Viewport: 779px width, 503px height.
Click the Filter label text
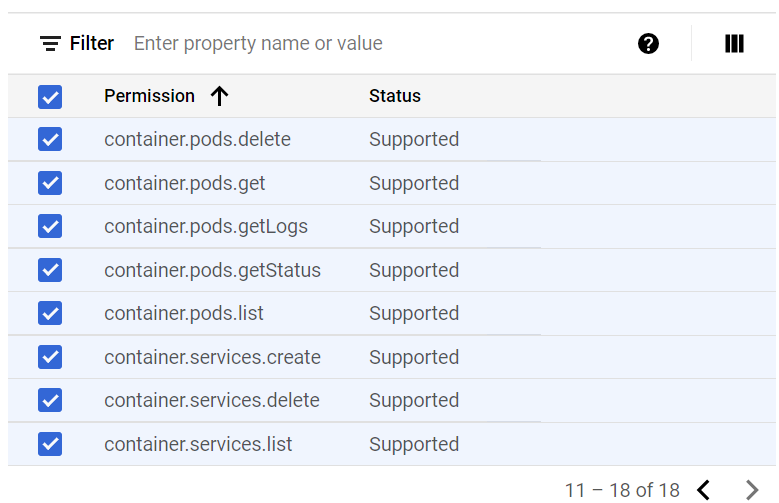point(92,44)
